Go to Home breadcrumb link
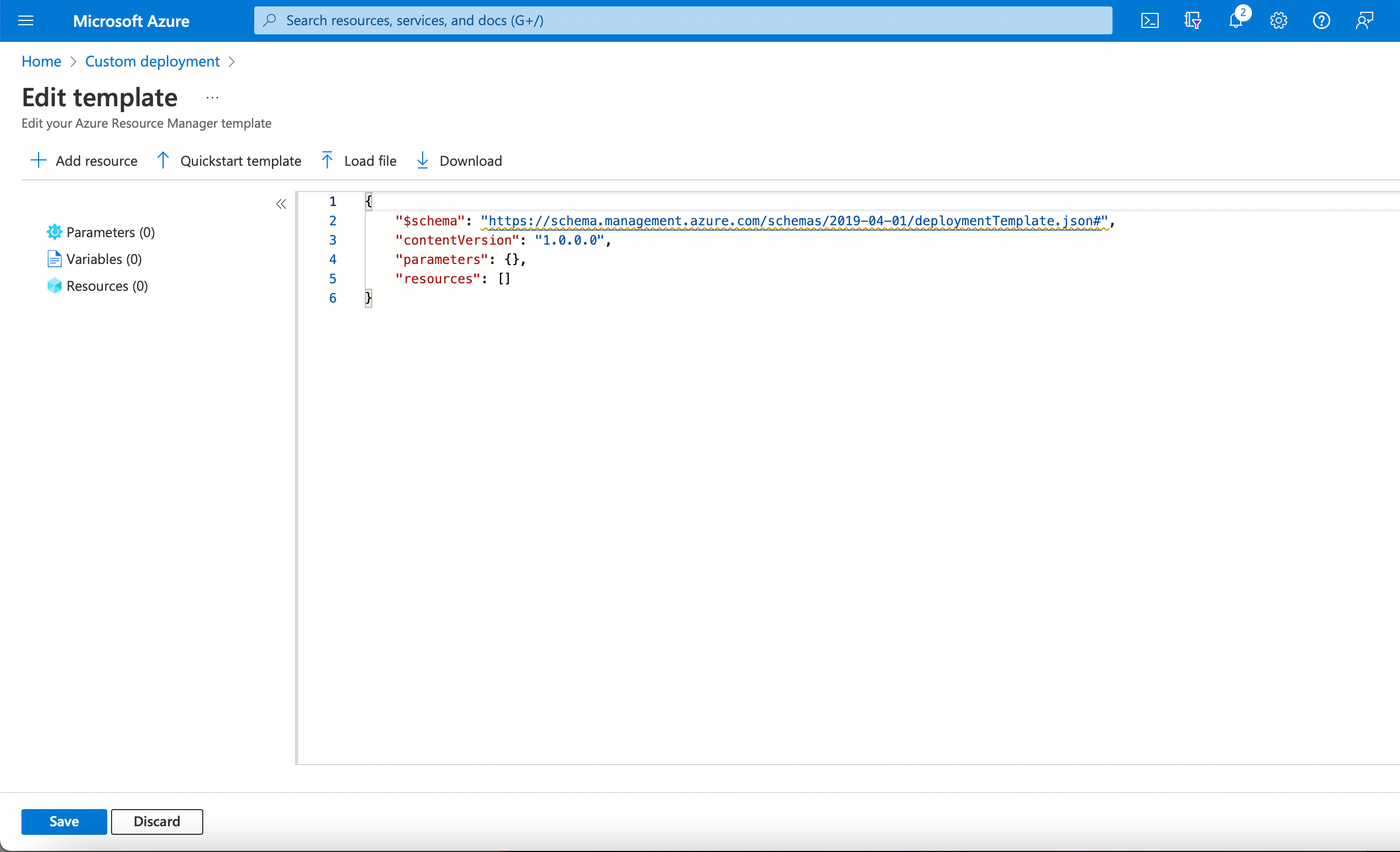 41,61
